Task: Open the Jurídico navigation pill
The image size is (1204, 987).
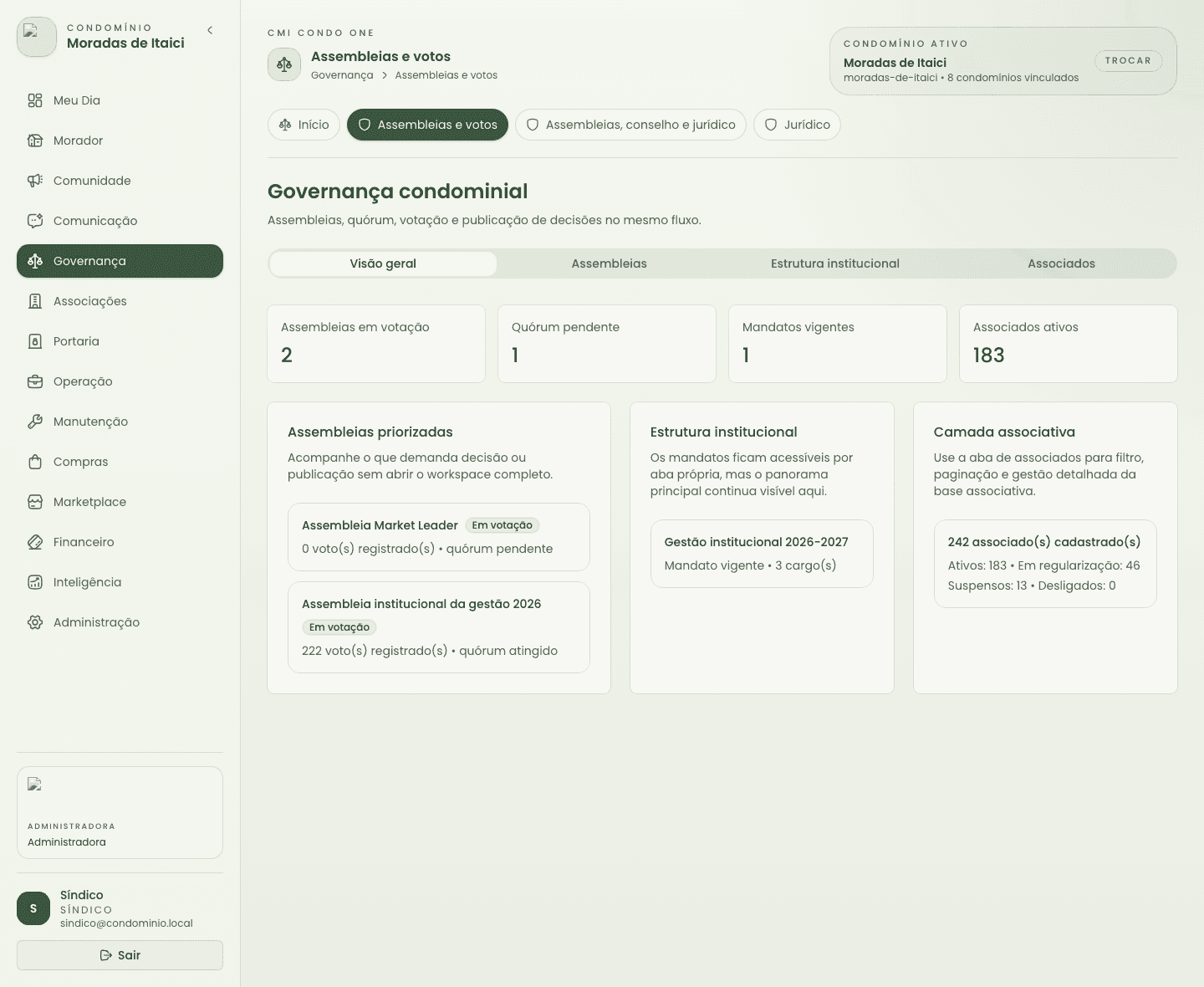Action: (797, 125)
